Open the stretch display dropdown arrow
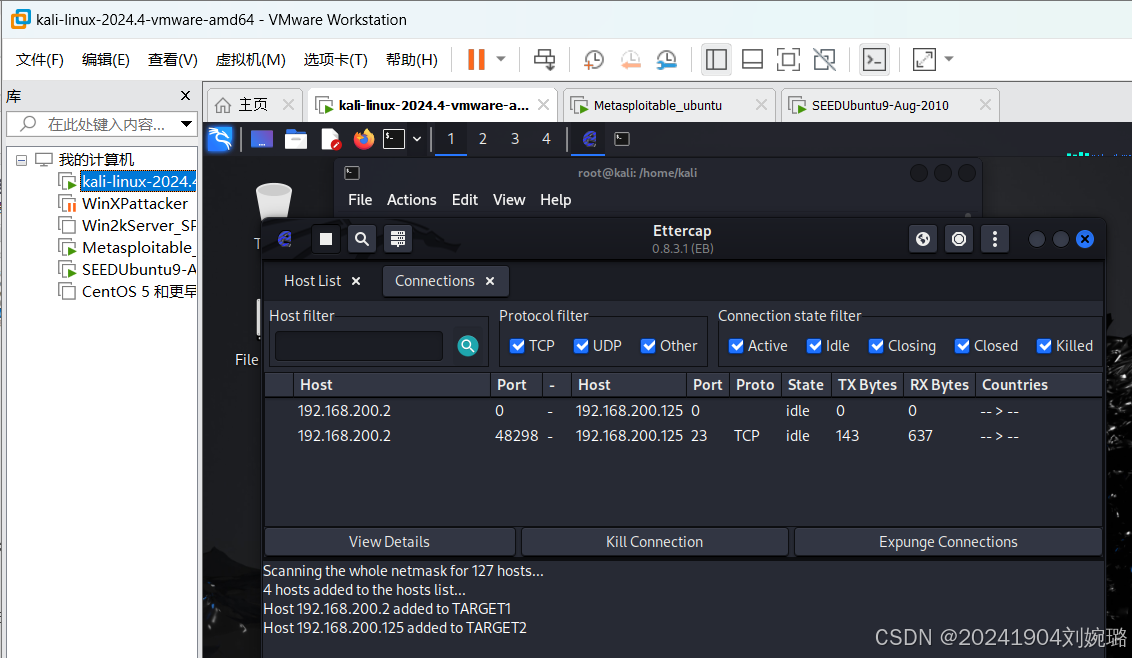This screenshot has width=1132, height=658. point(949,59)
